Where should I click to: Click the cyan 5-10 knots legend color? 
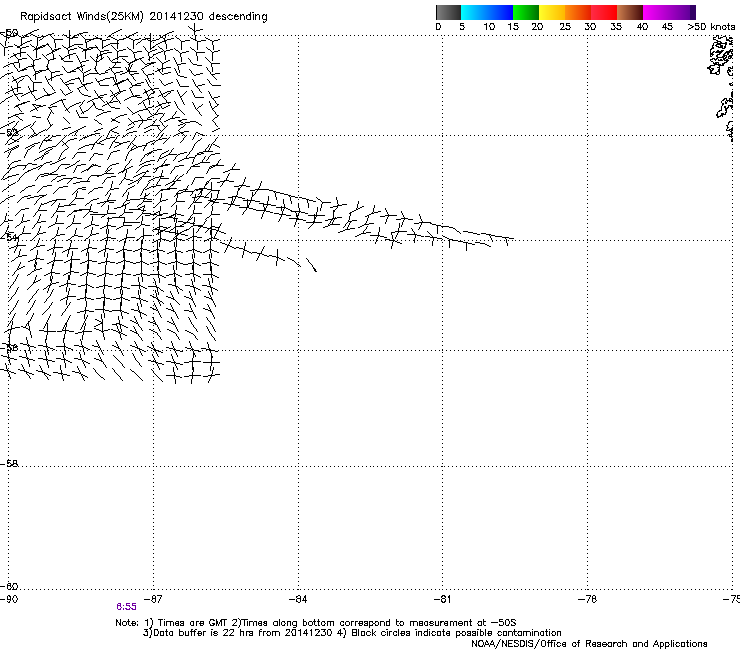(474, 12)
